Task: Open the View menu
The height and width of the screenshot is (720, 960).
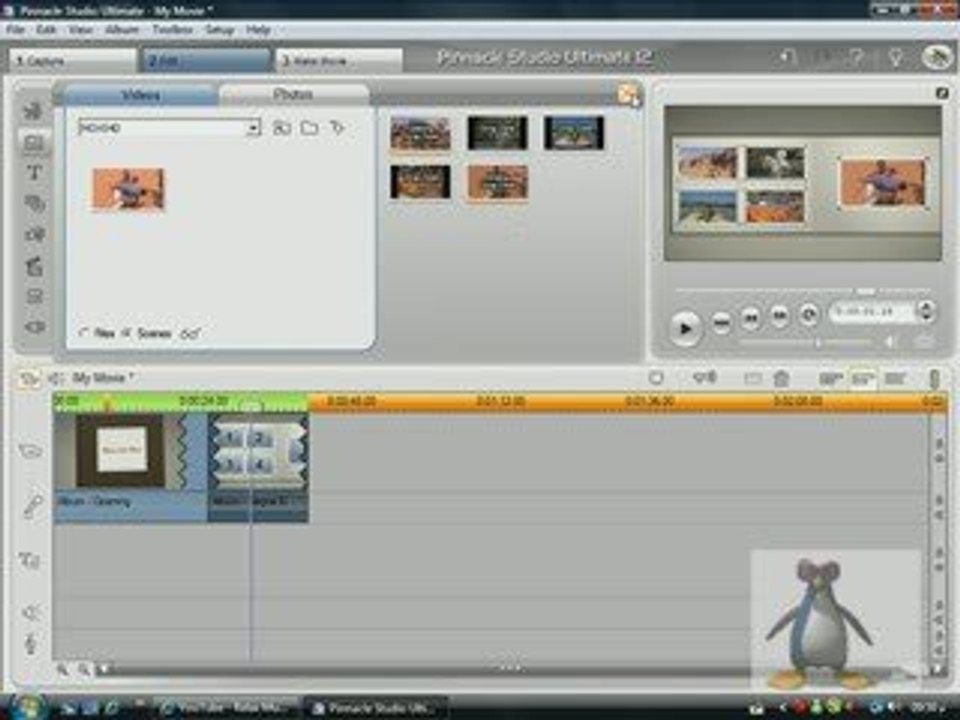Action: pos(80,29)
